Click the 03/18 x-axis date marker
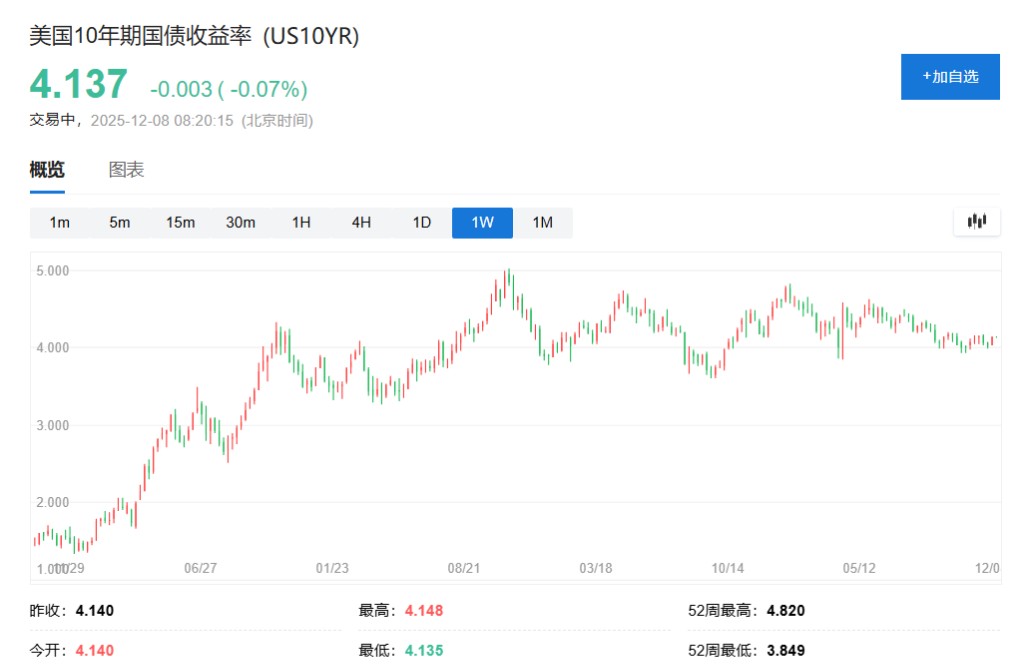 tap(596, 568)
